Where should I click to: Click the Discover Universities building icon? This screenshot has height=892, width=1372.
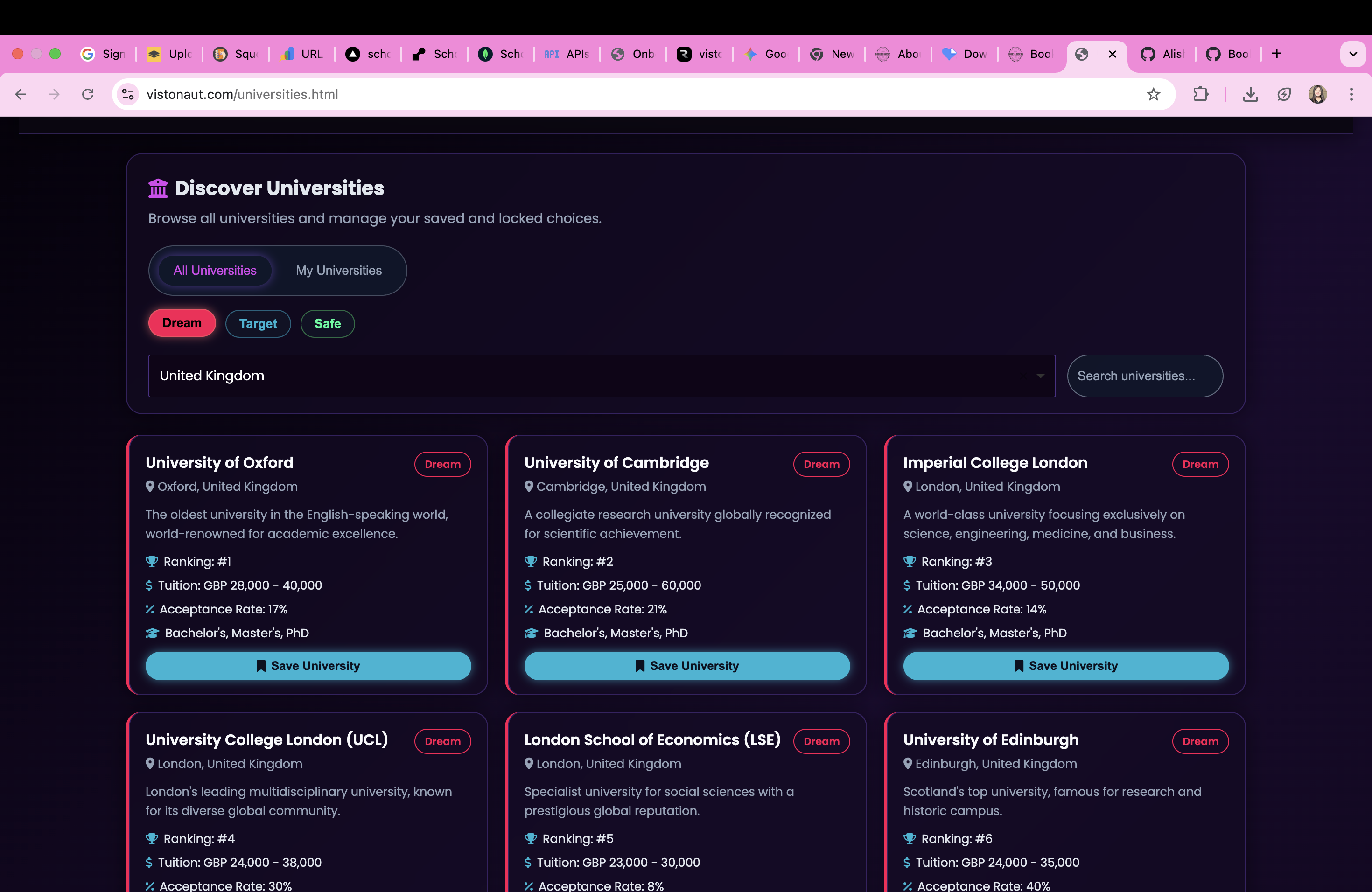pos(158,188)
